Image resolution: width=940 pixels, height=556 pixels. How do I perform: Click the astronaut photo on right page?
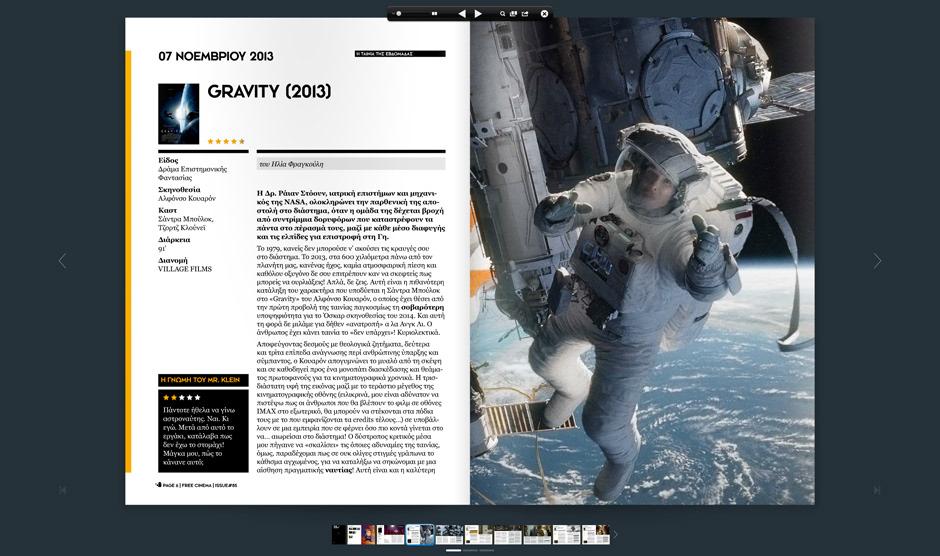pyautogui.click(x=642, y=261)
